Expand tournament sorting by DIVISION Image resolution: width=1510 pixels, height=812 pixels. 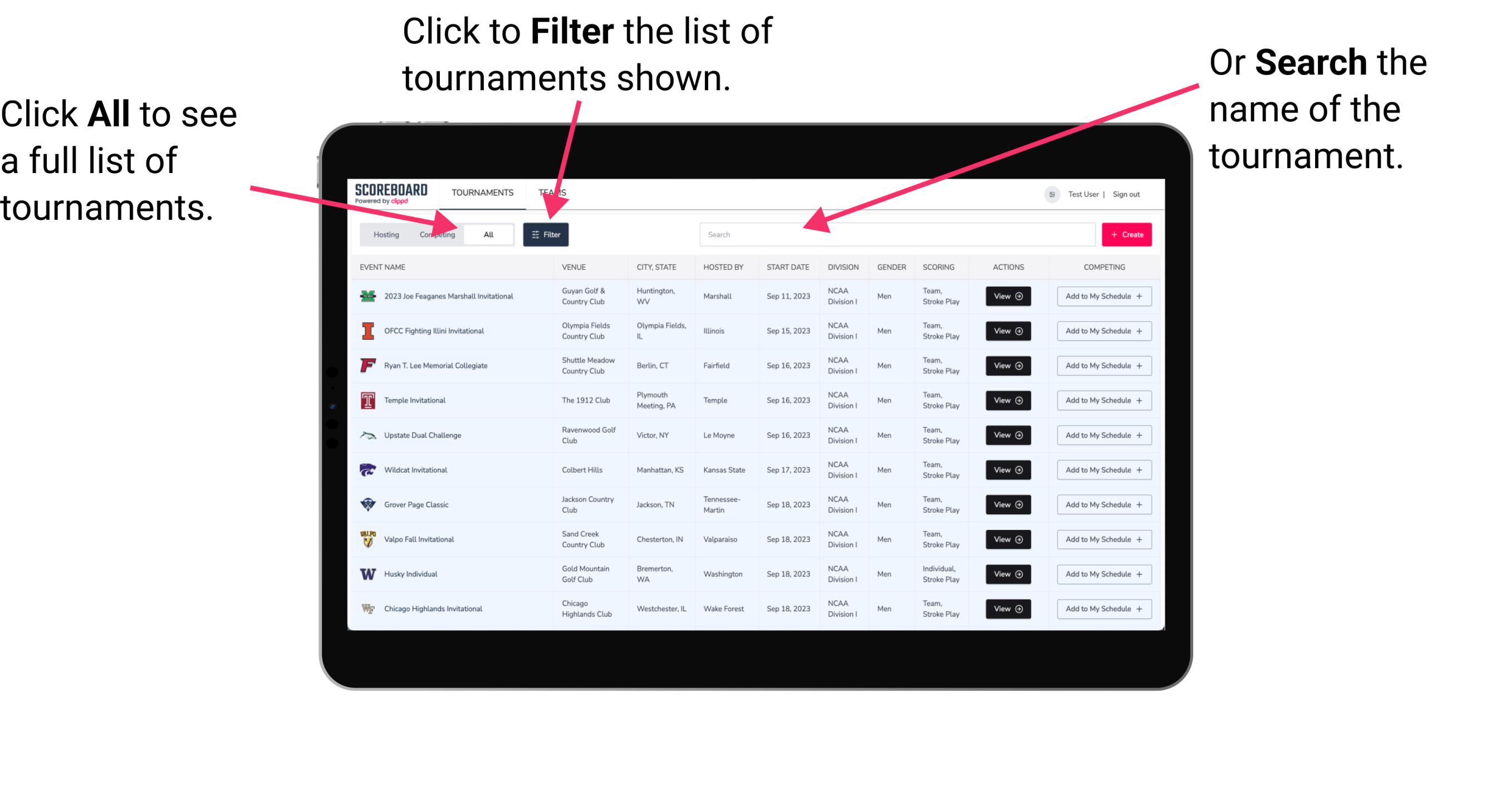[844, 267]
